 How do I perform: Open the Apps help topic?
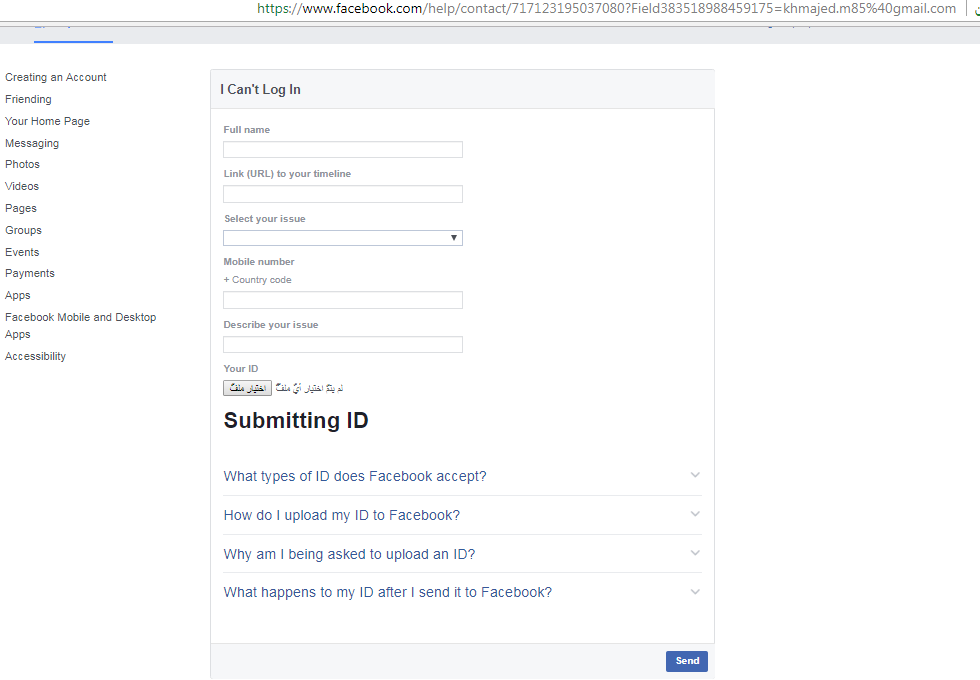pyautogui.click(x=18, y=295)
